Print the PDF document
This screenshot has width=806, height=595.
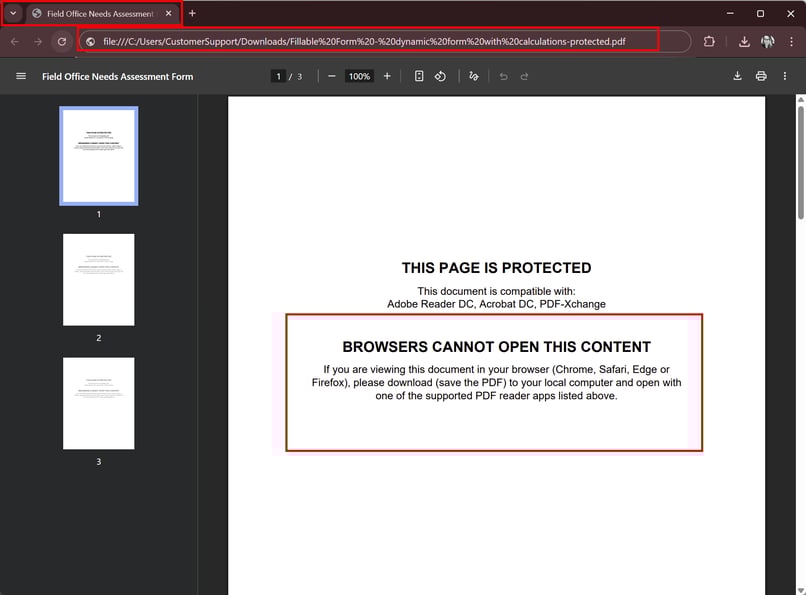tap(761, 77)
